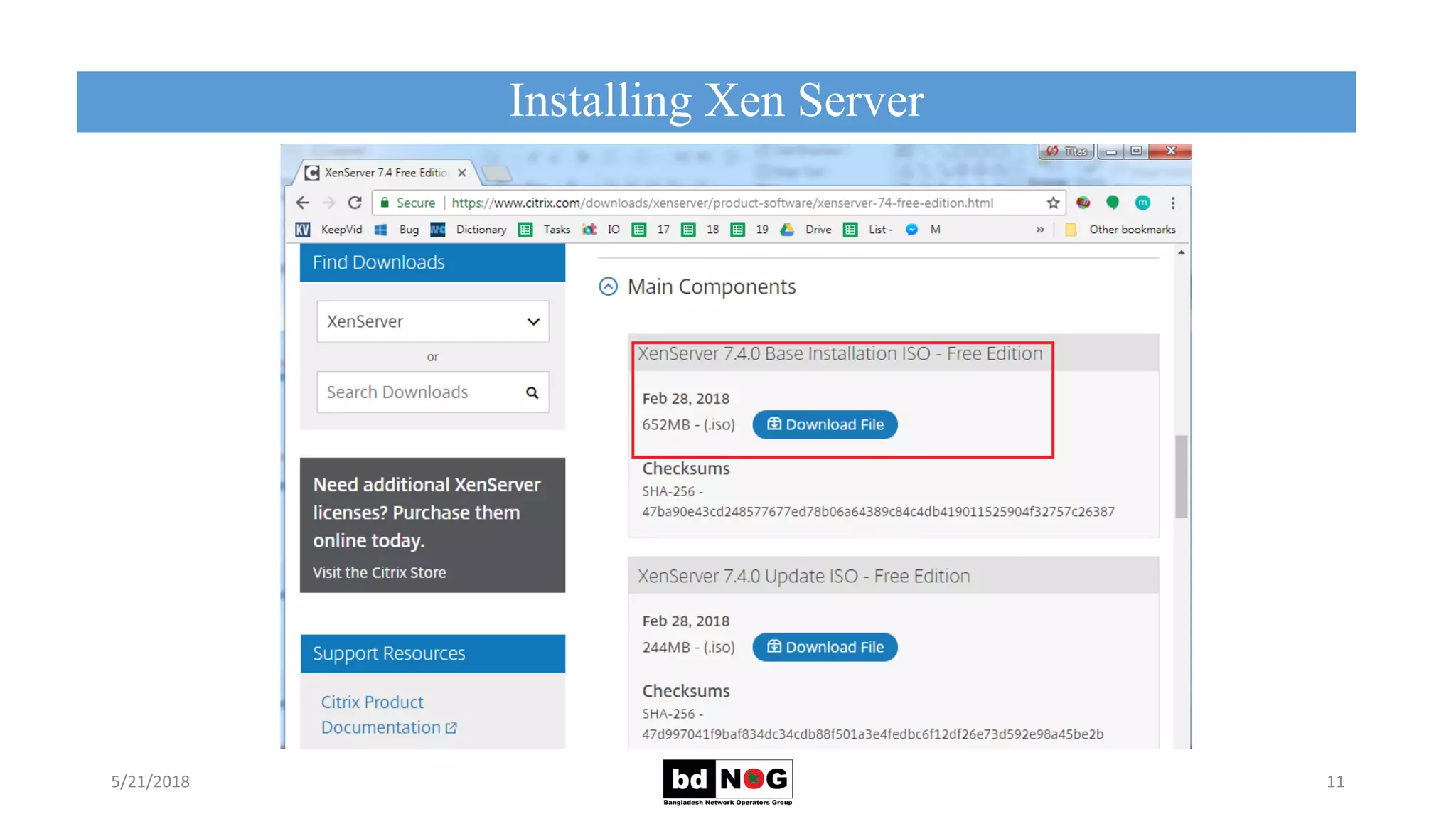Click the page vertical scrollbar thumb
Viewport: 1456px width, 819px height.
click(1182, 476)
